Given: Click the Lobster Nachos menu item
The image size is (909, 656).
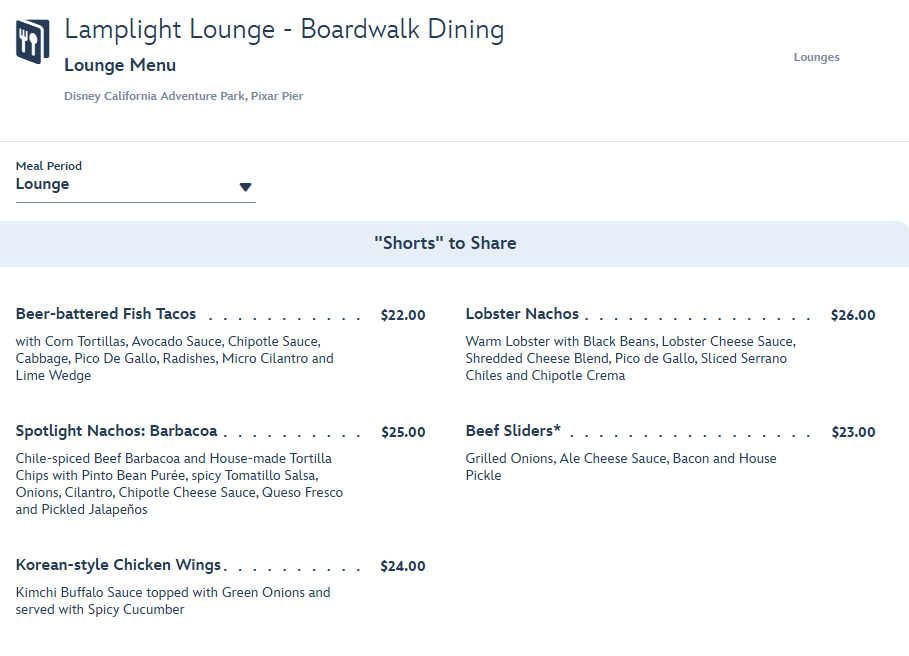Looking at the screenshot, I should point(522,313).
